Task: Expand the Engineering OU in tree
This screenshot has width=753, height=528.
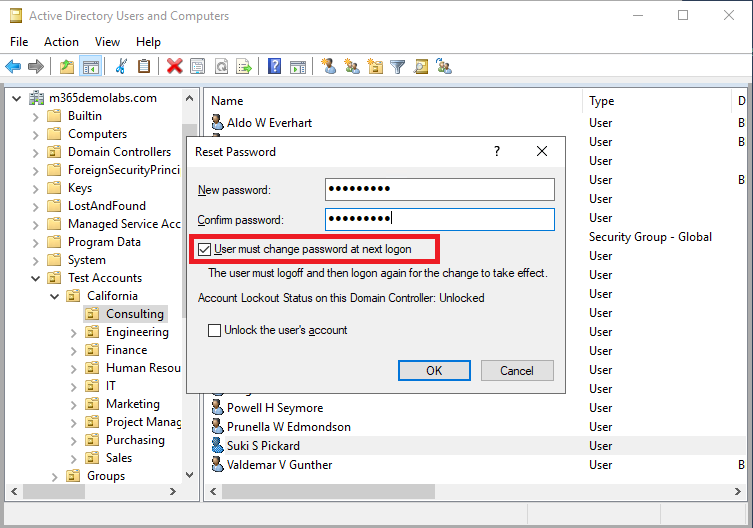Action: click(x=73, y=332)
